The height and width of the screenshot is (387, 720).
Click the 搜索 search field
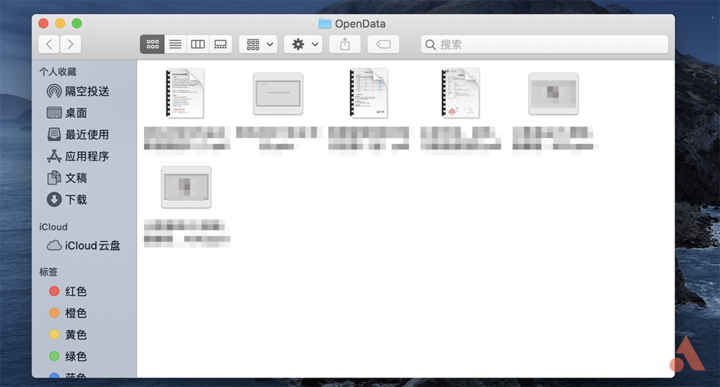click(x=544, y=45)
